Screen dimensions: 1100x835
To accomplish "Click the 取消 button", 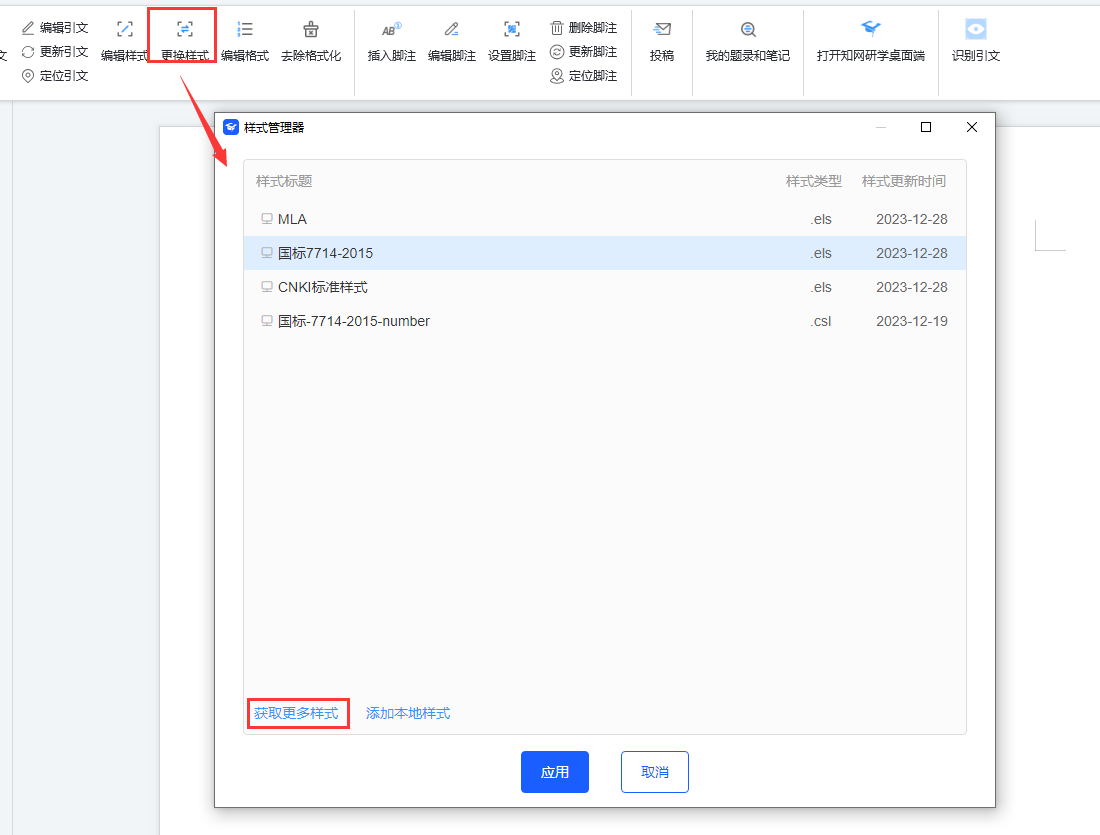I will 655,772.
